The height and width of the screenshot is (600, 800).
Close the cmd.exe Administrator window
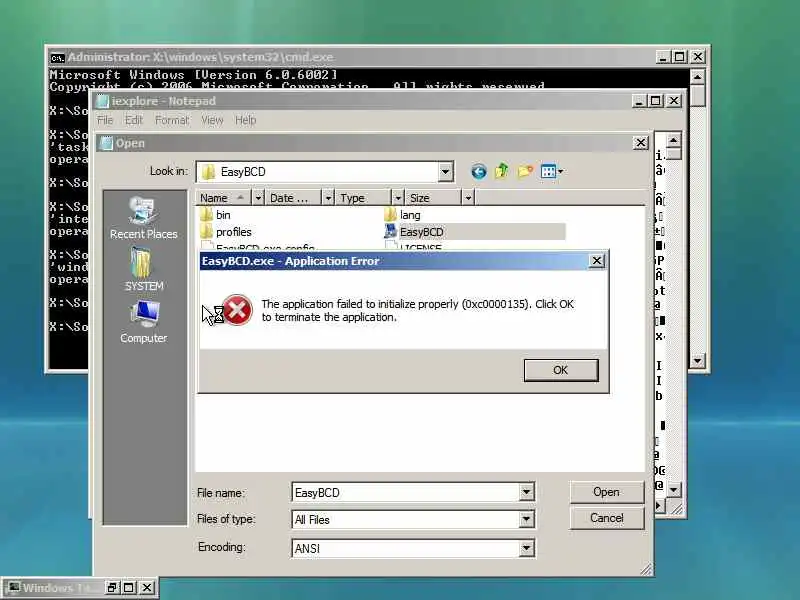pyautogui.click(x=697, y=57)
